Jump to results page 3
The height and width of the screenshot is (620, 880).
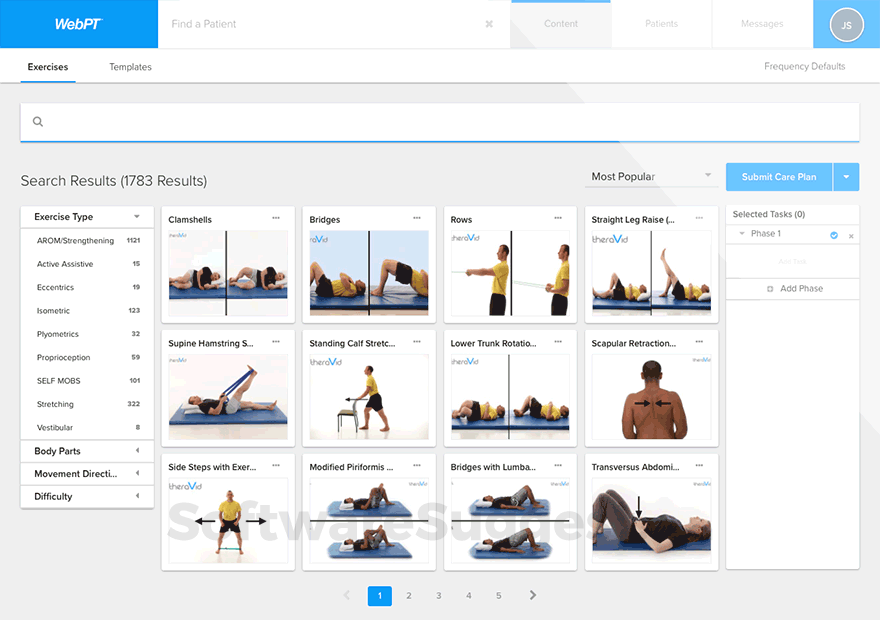click(x=438, y=595)
